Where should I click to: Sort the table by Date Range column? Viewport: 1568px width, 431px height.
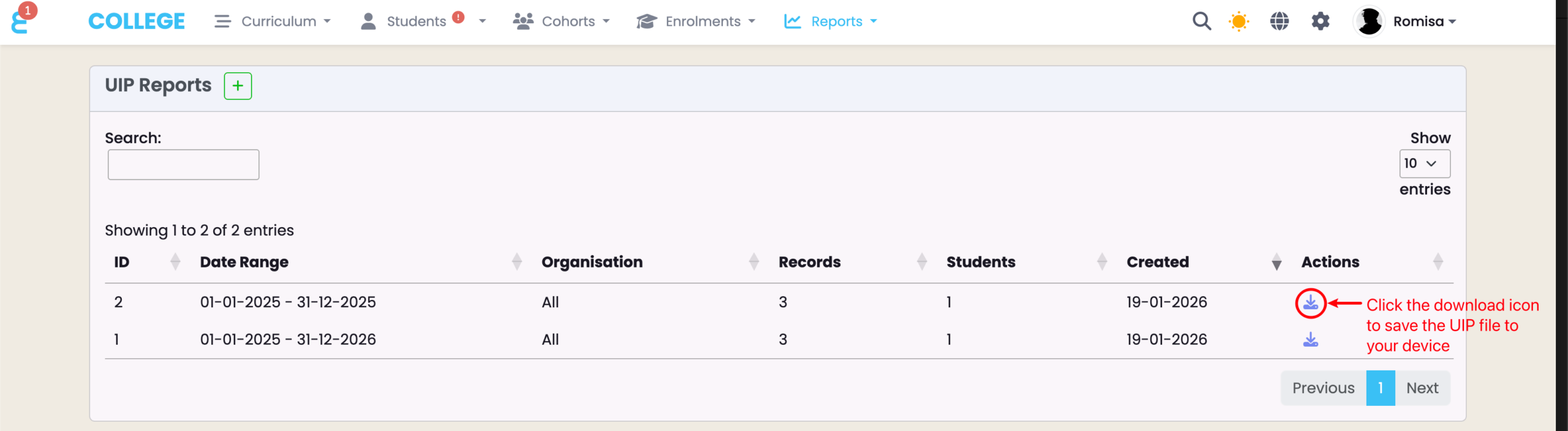tap(244, 262)
